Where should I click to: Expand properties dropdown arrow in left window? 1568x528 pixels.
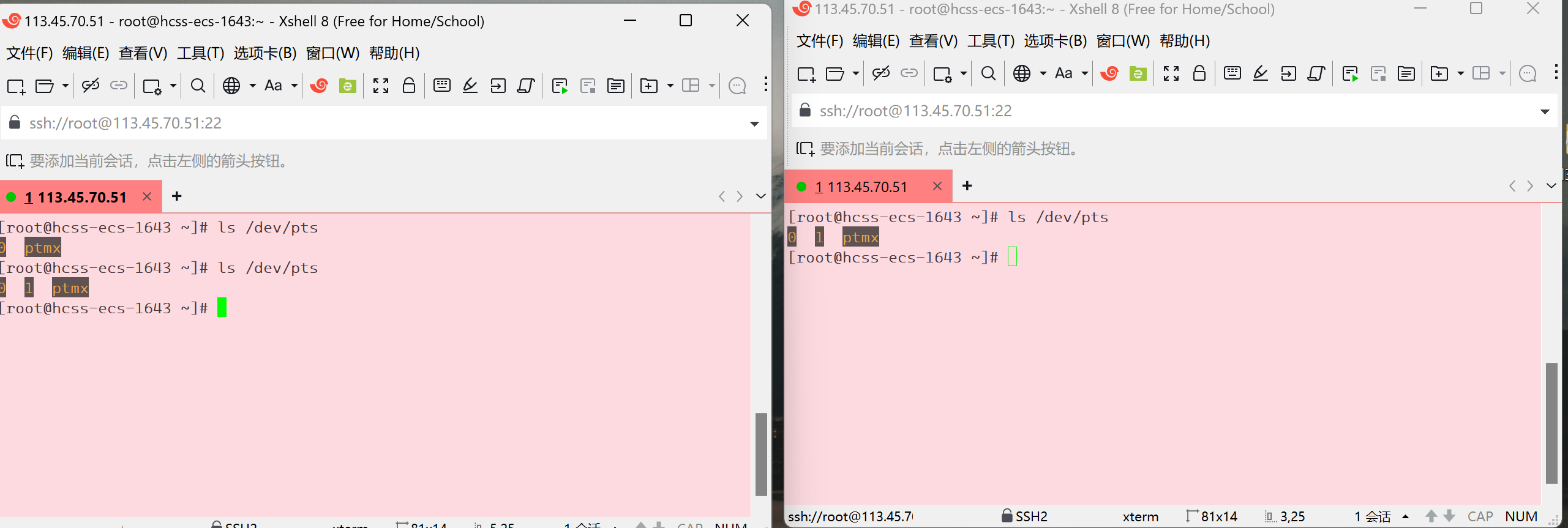[173, 86]
